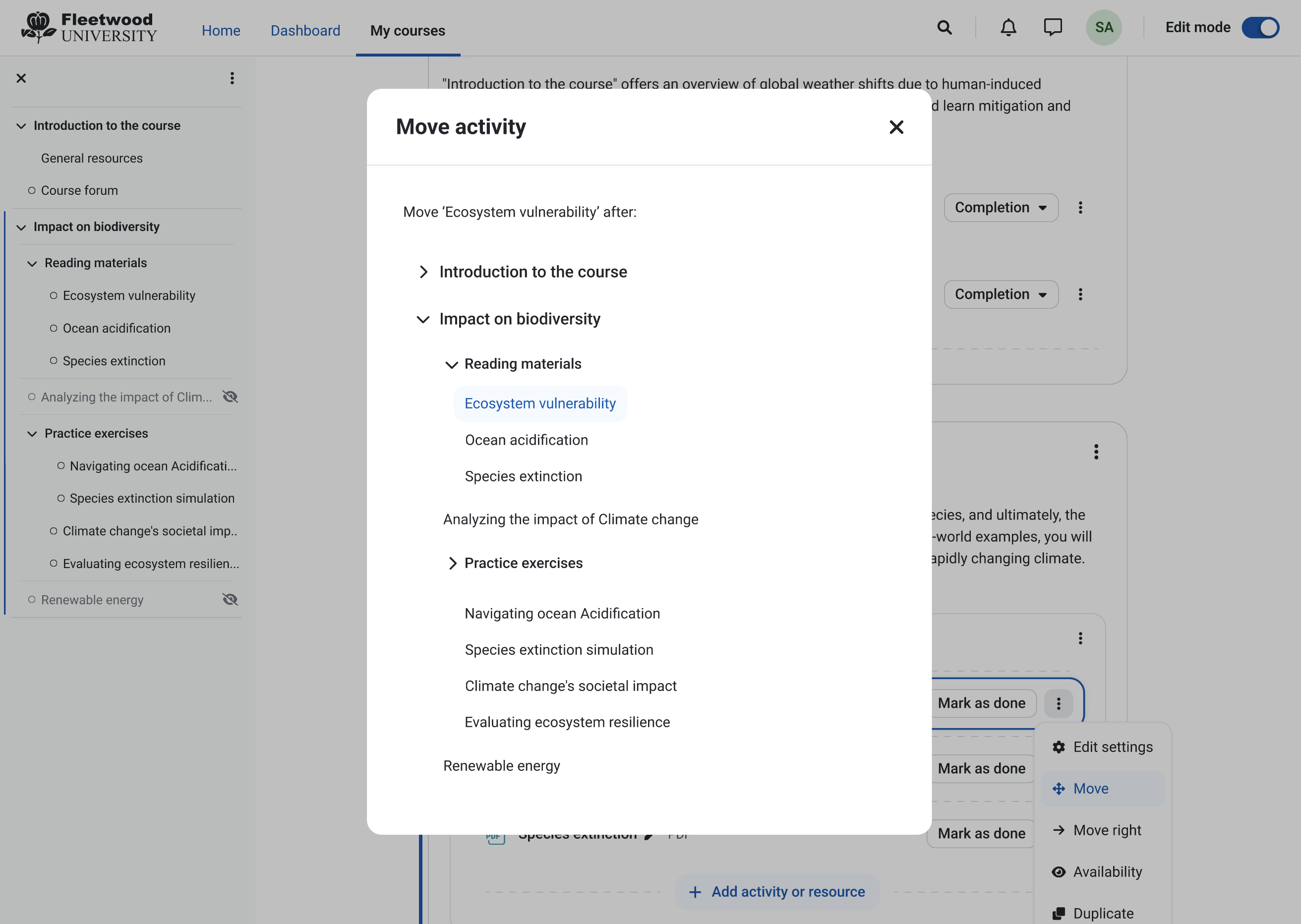
Task: Click highlighted Ecosystem vulnerability in dialog
Action: tap(540, 404)
